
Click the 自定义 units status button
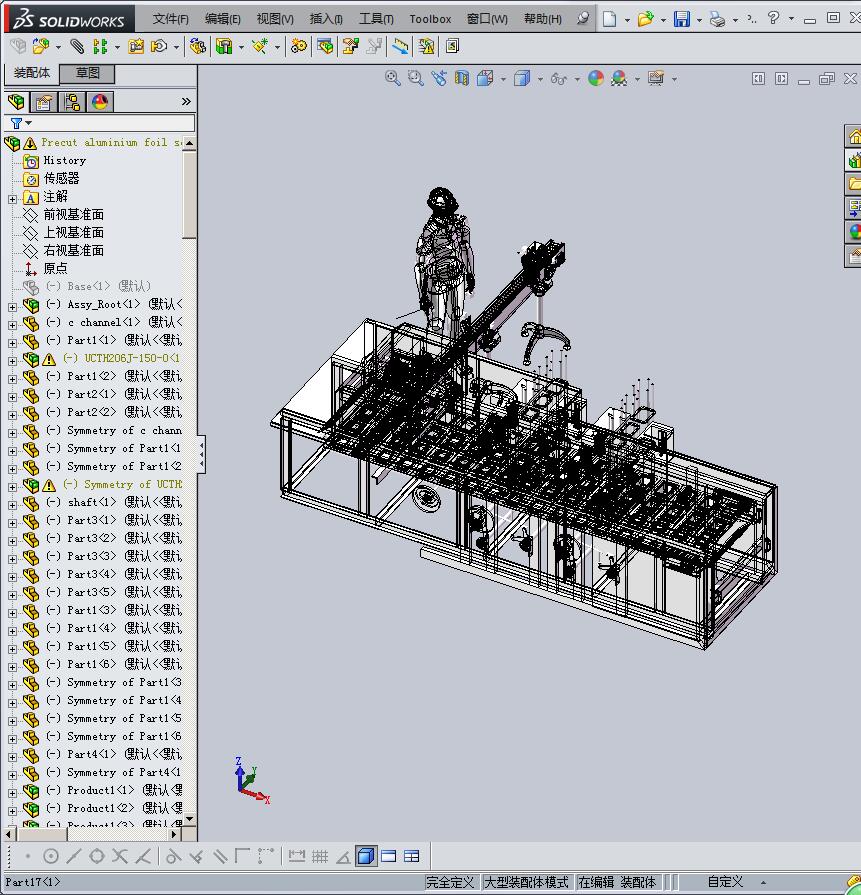coord(725,882)
